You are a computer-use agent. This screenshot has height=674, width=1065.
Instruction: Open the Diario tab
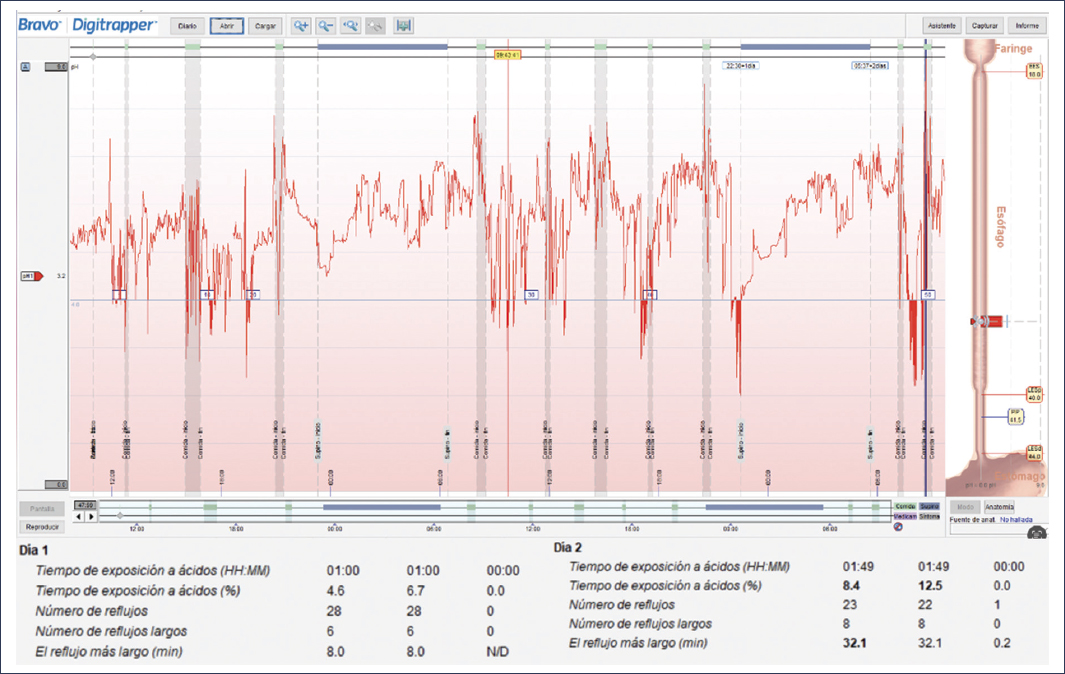[187, 26]
